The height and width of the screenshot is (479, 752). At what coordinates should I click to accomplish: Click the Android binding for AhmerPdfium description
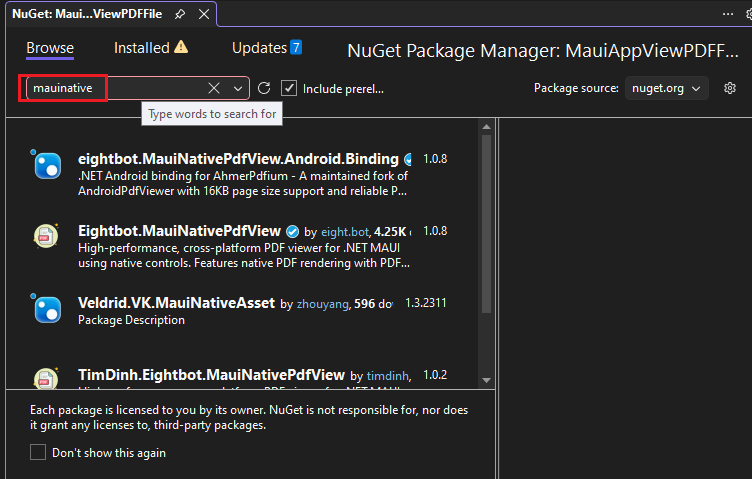click(x=243, y=184)
